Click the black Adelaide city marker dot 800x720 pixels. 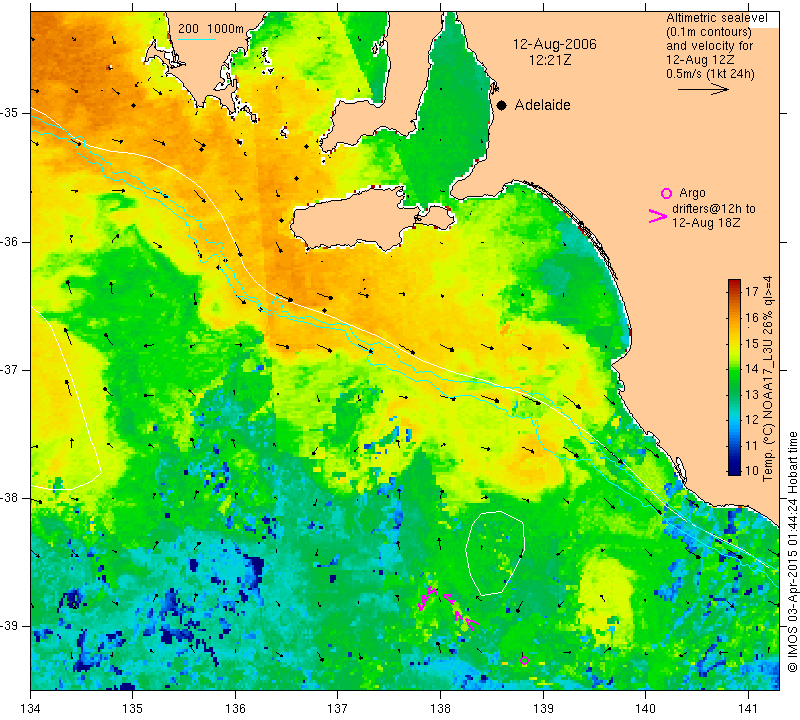[x=502, y=105]
